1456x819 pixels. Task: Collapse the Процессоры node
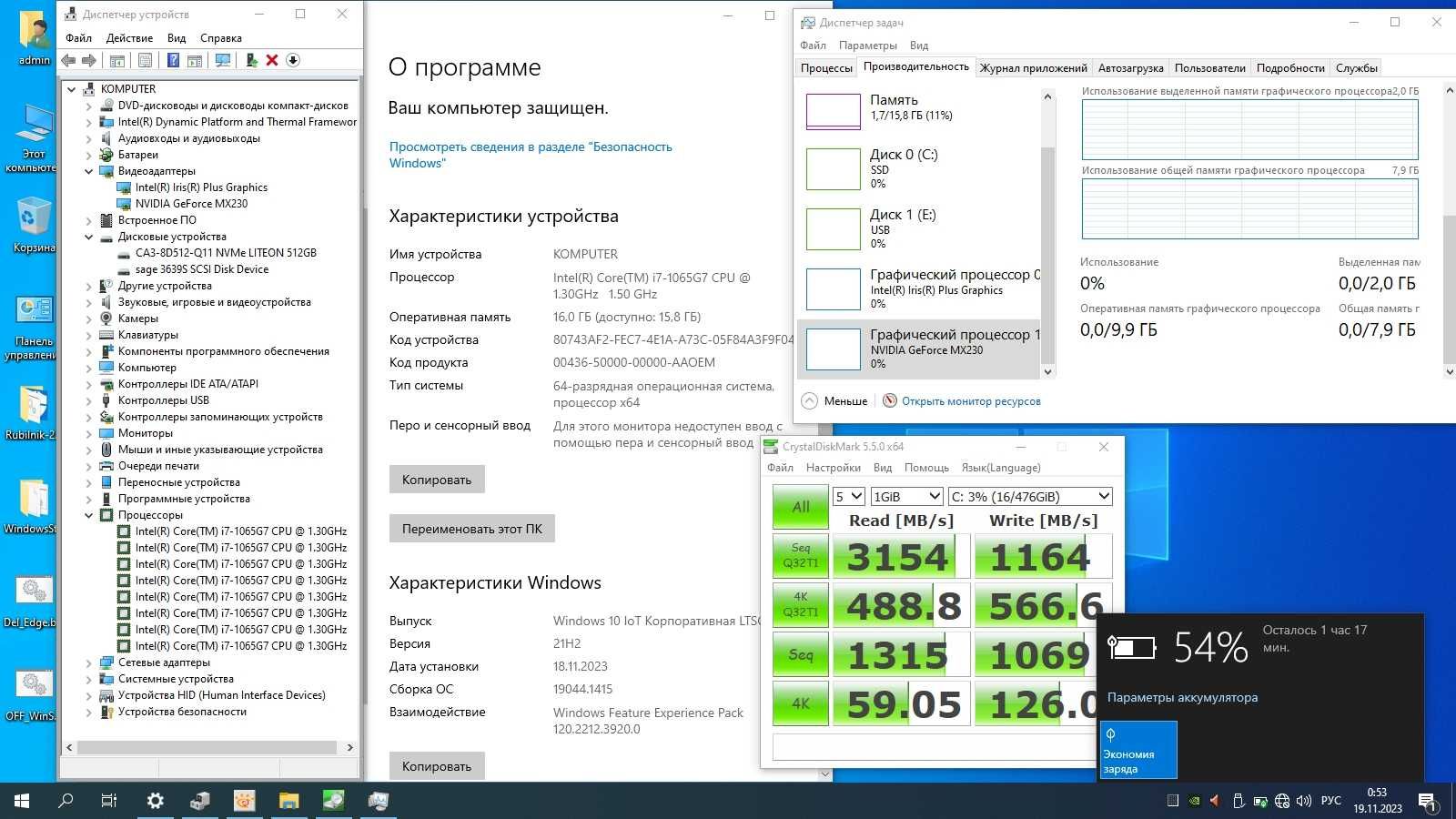89,515
